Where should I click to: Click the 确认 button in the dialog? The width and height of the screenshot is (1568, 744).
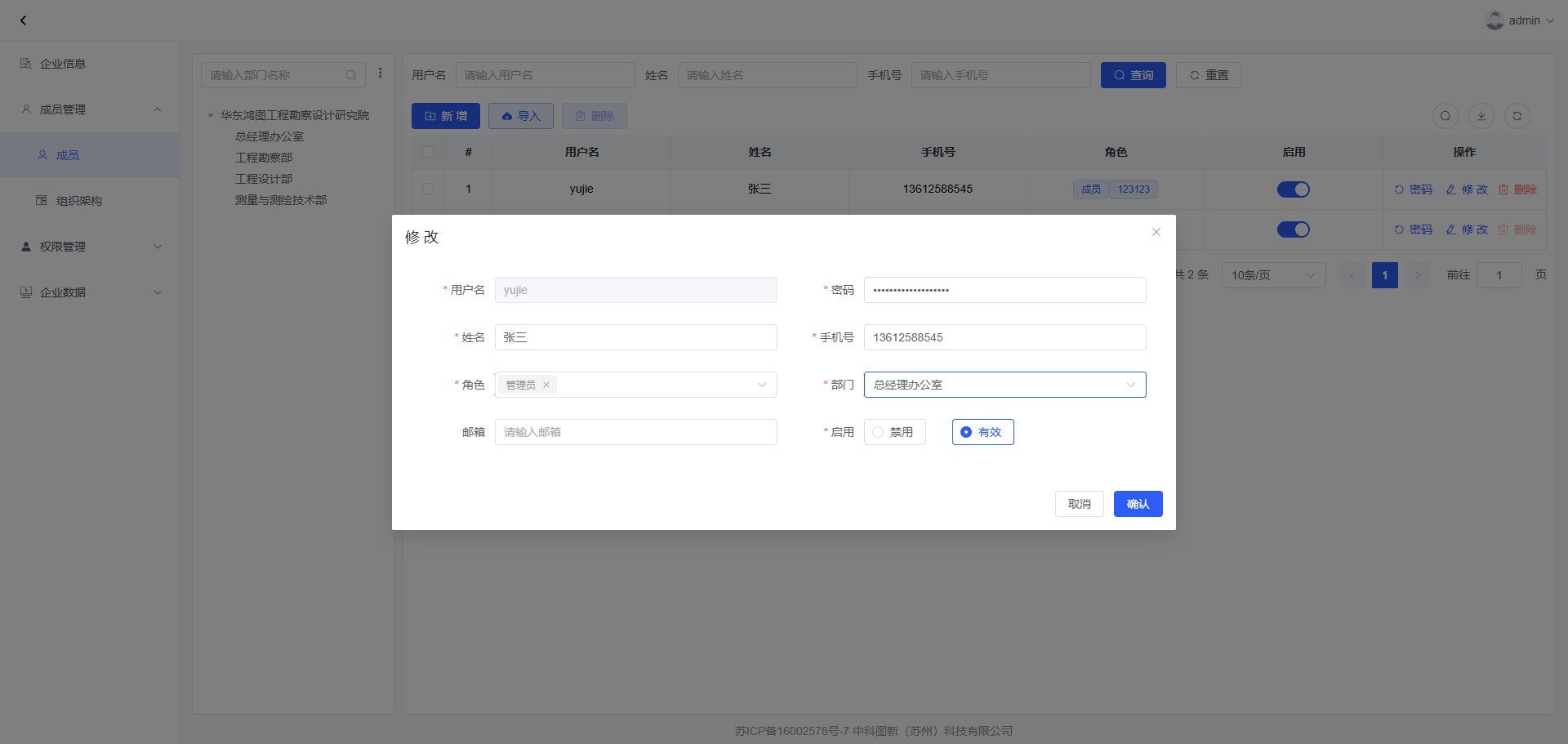pos(1138,504)
